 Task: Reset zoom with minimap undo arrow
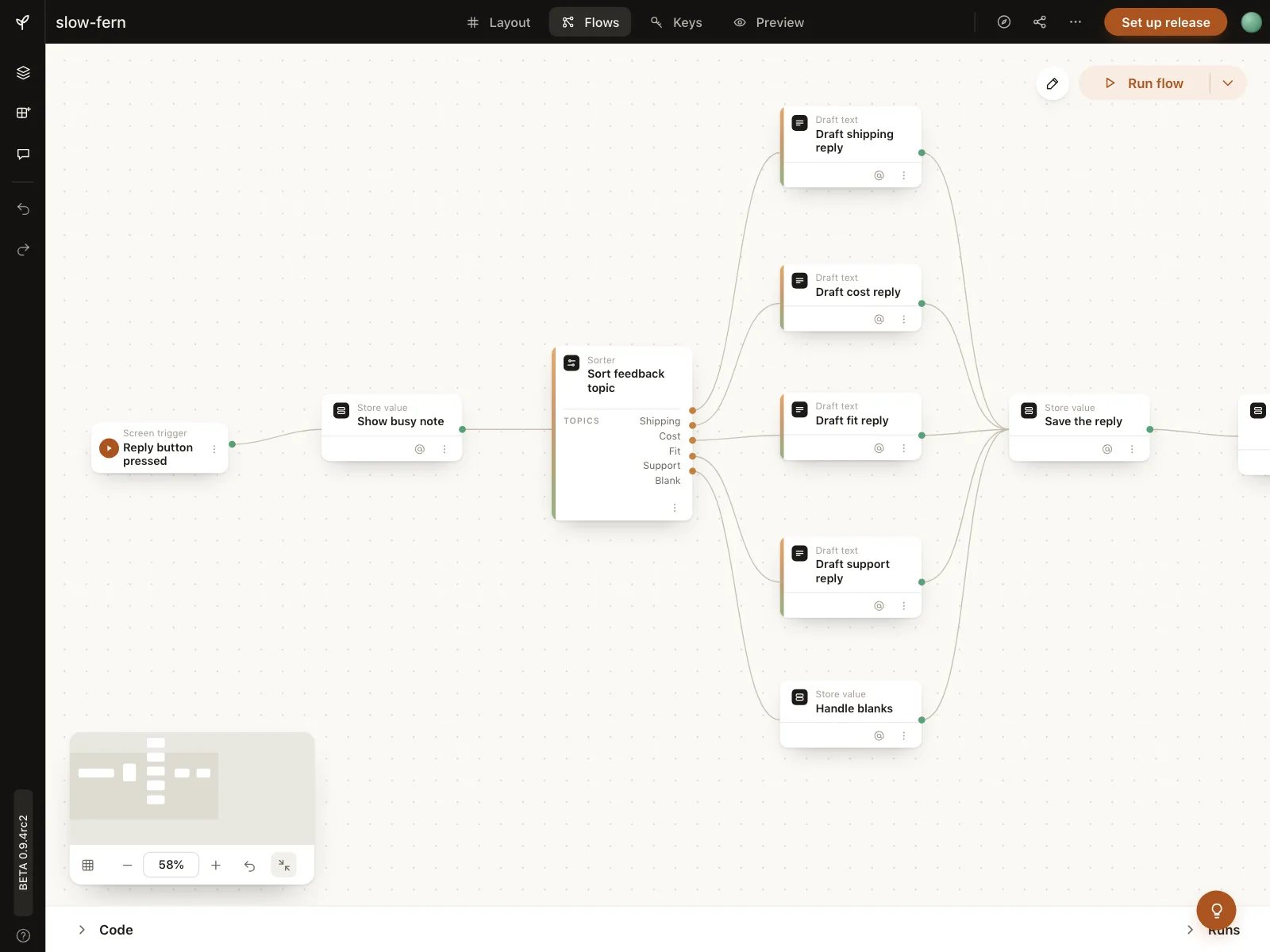(x=249, y=866)
